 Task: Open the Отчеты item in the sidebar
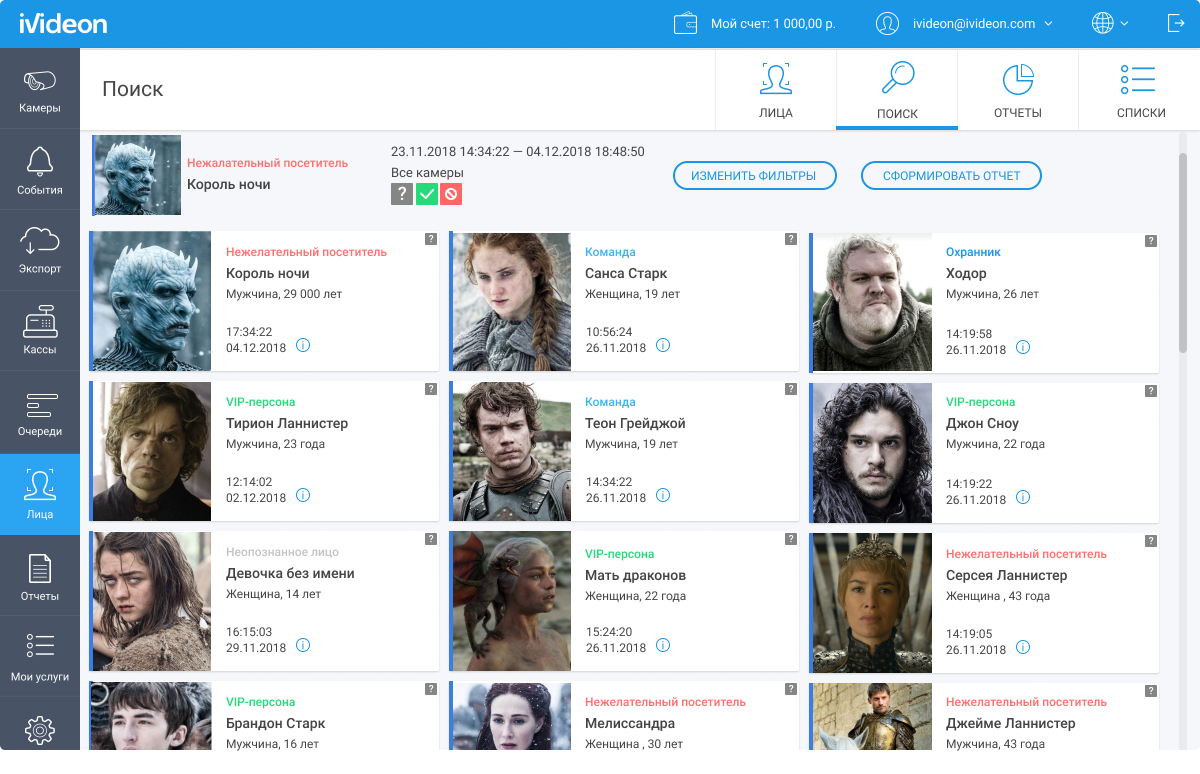[x=40, y=576]
